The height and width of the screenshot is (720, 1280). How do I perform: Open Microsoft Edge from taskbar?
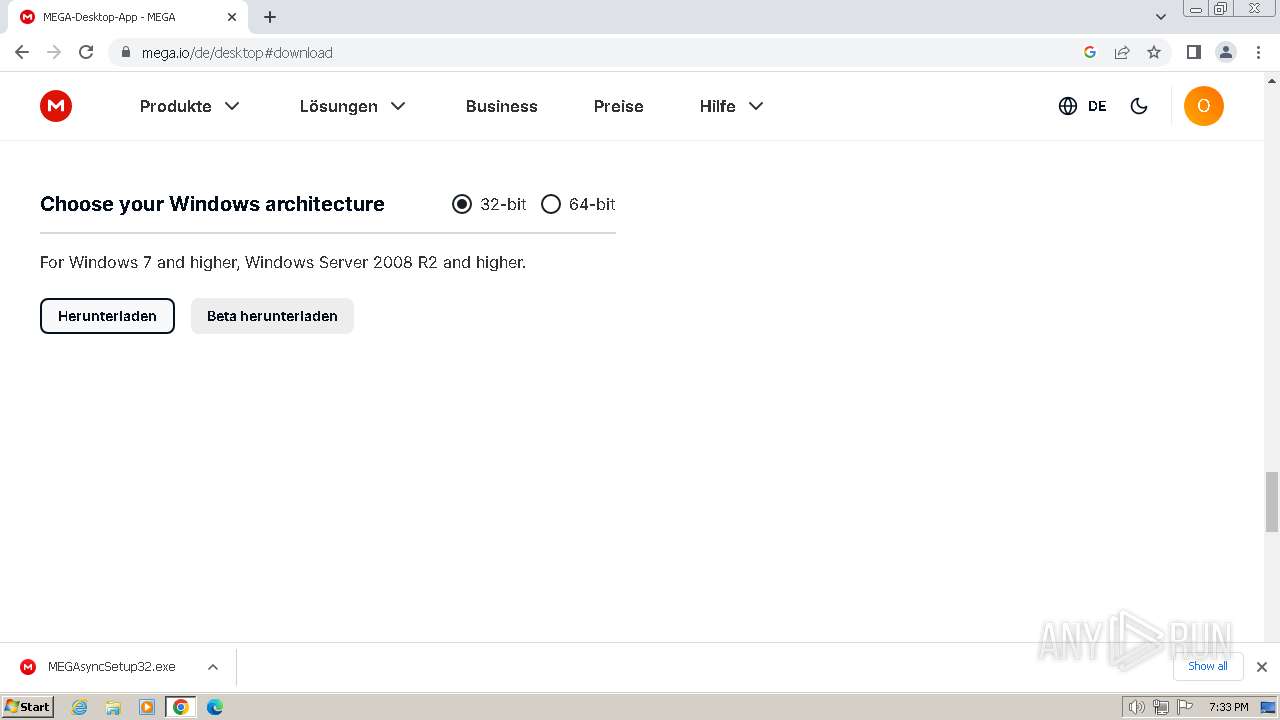click(x=215, y=707)
